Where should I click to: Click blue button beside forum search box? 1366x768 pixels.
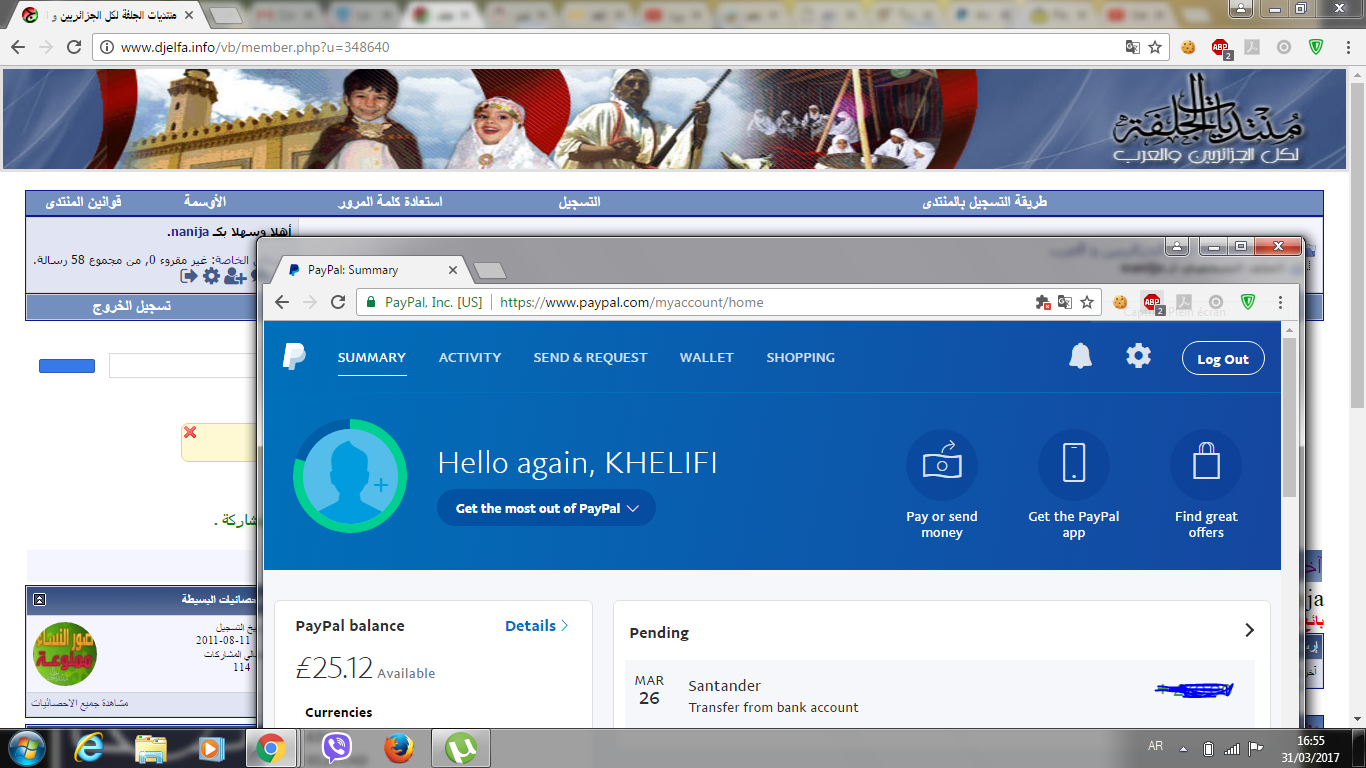67,366
